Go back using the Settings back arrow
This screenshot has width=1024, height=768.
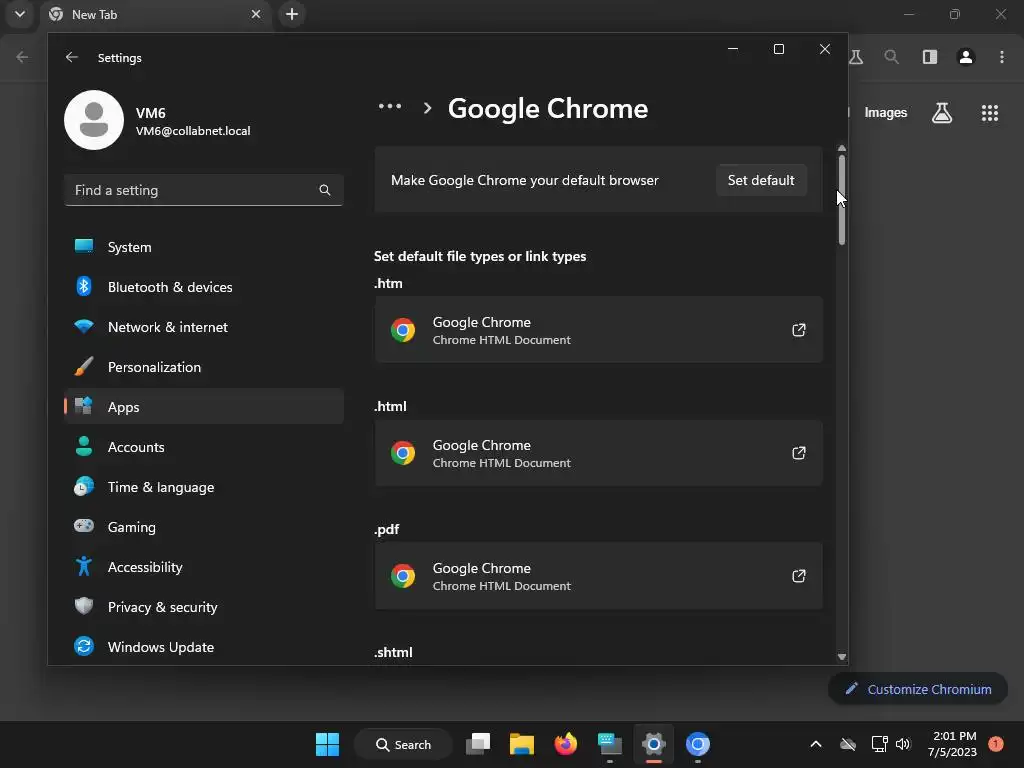click(72, 57)
